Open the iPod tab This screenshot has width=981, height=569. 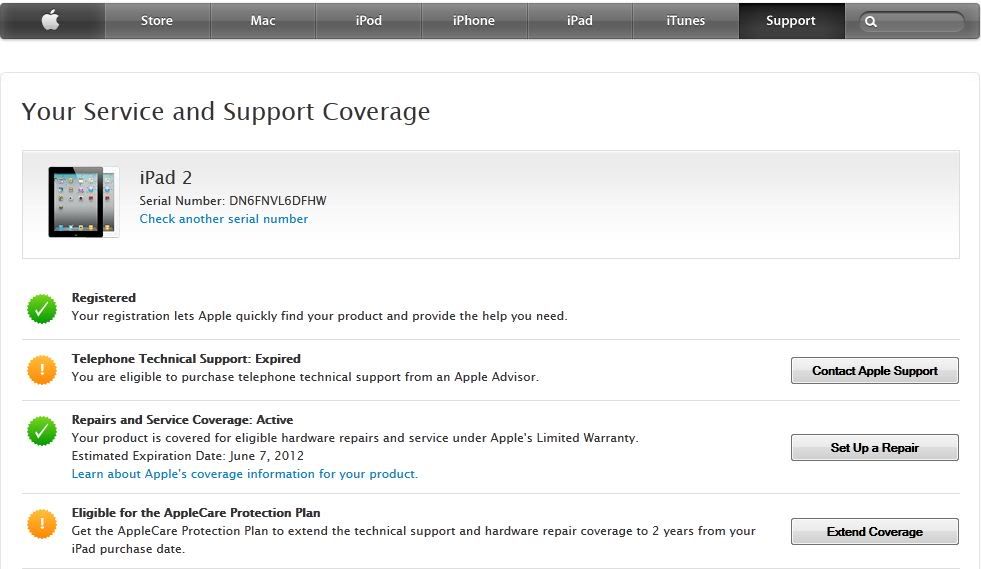point(369,21)
